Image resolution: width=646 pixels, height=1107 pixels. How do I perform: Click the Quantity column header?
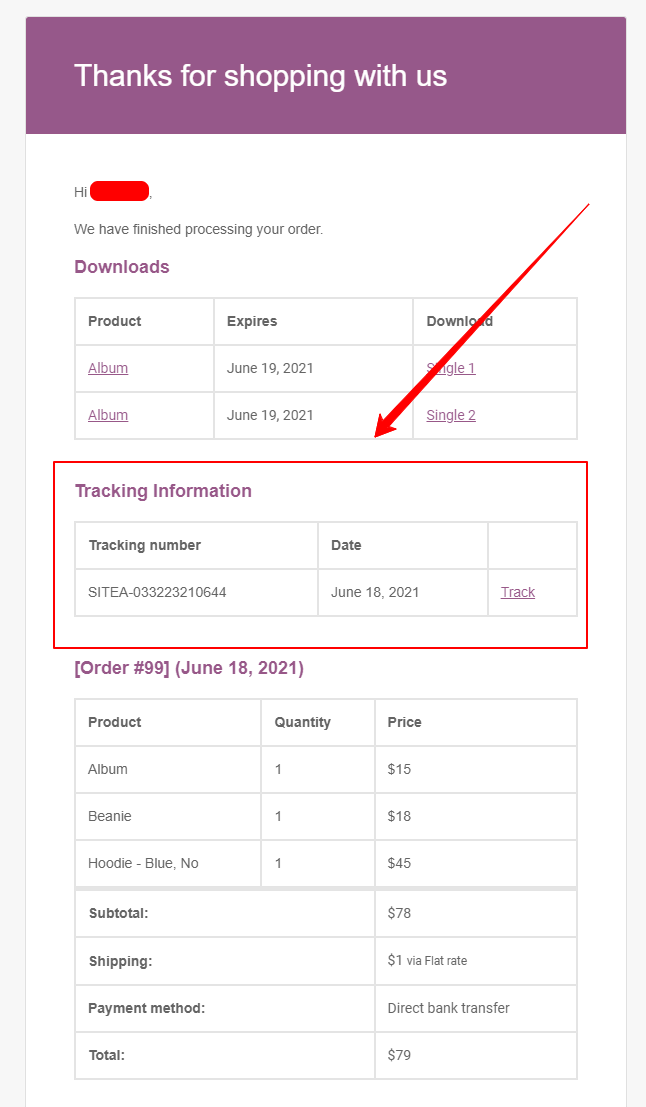302,722
